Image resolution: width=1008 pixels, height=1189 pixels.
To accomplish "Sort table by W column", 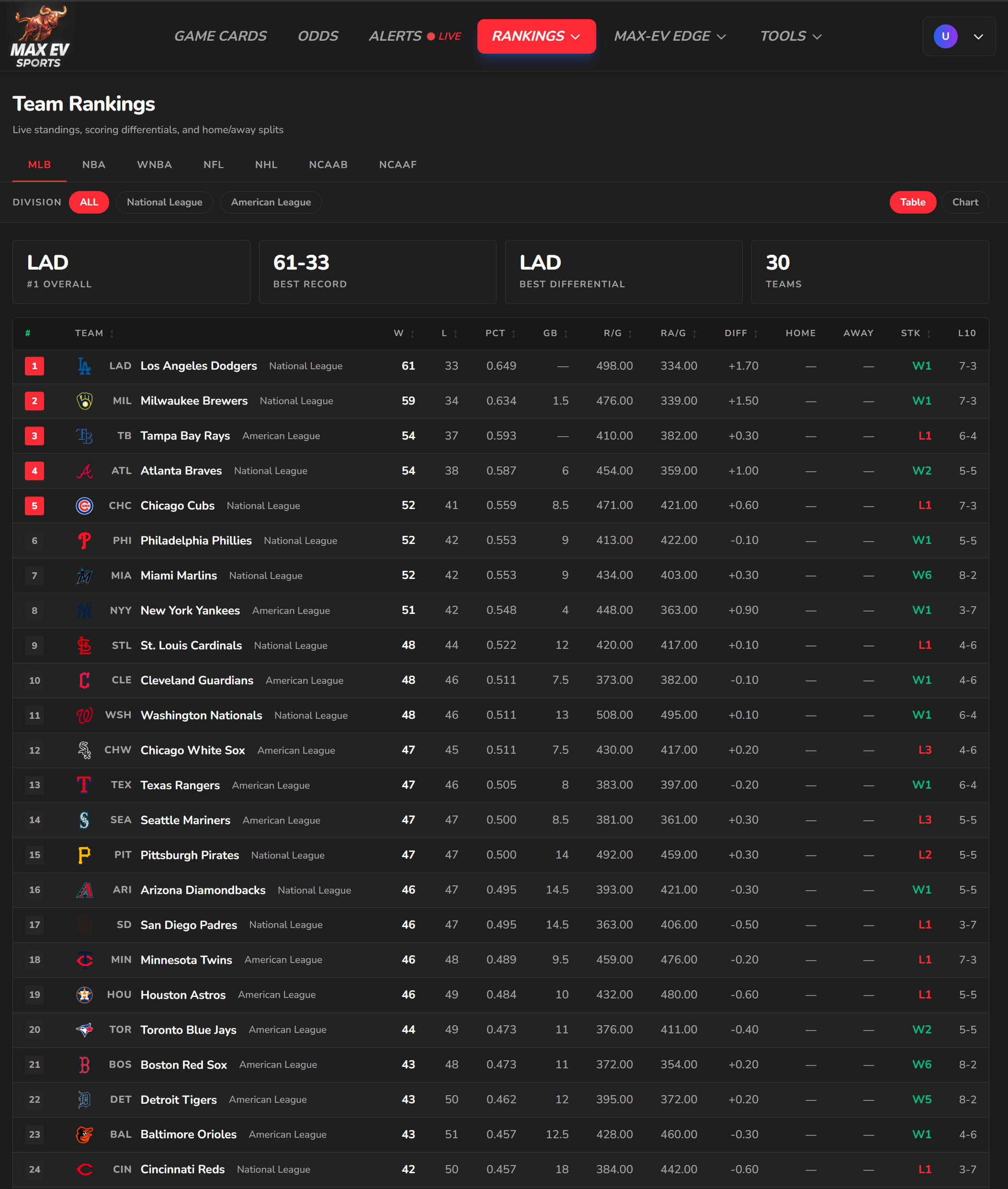I will click(404, 333).
